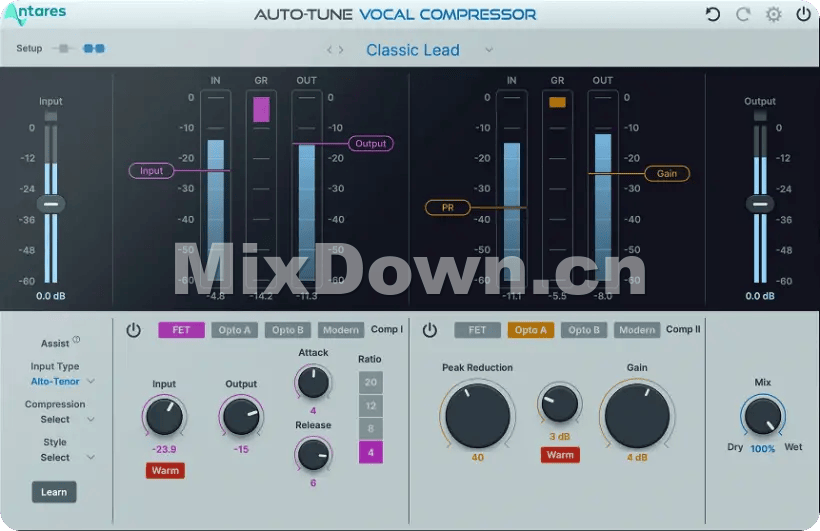Viewport: 820px width, 531px height.
Task: Set ratio to 4
Action: click(371, 453)
